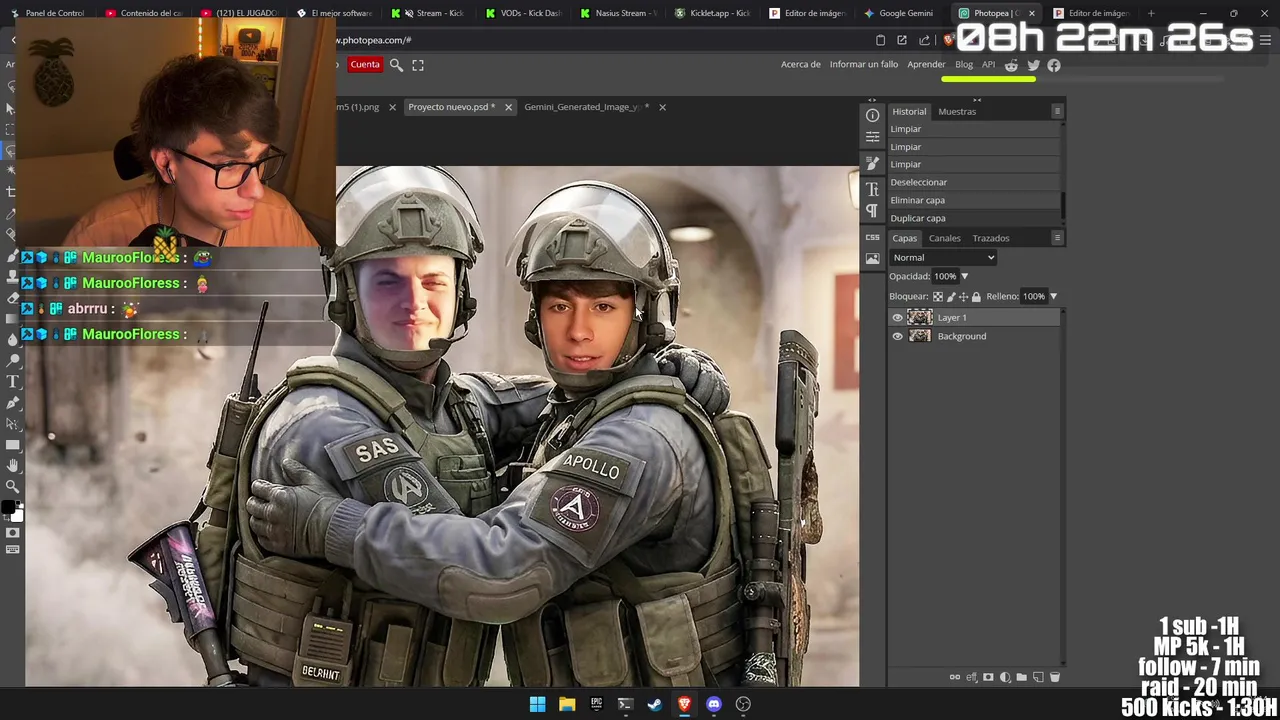Toggle lock transparent pixels checker icon
The width and height of the screenshot is (1280, 720).
pos(938,297)
